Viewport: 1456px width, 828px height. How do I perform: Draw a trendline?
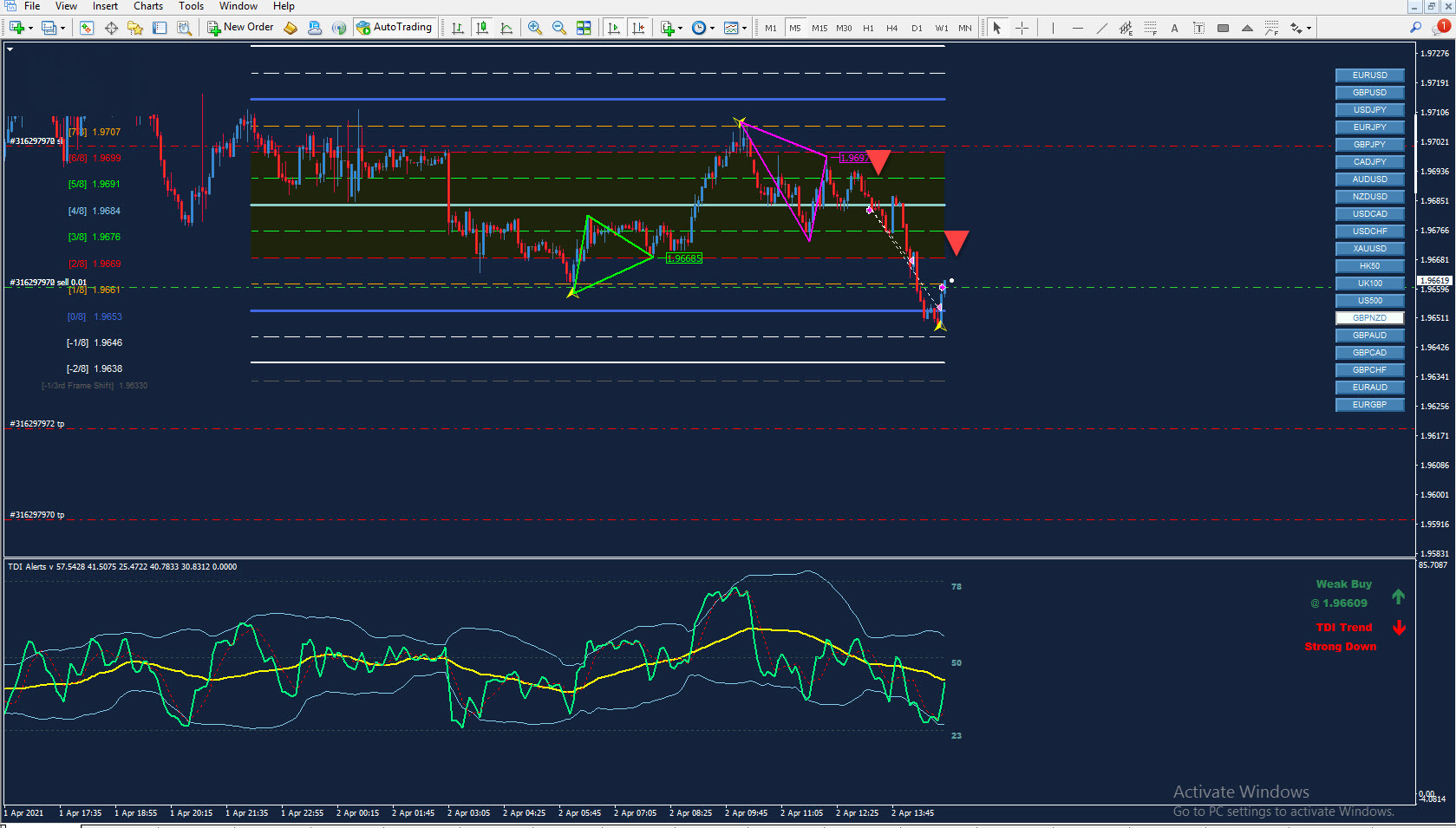click(x=1101, y=28)
